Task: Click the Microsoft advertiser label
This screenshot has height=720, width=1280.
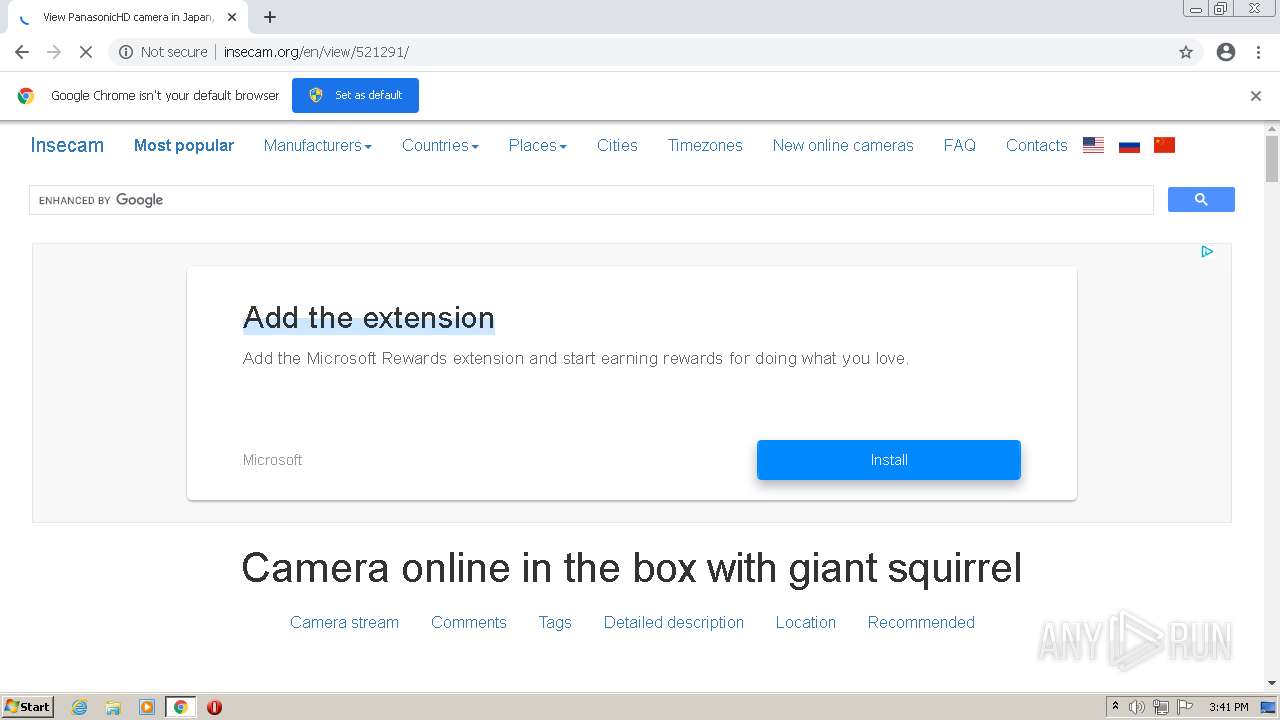Action: tap(272, 460)
